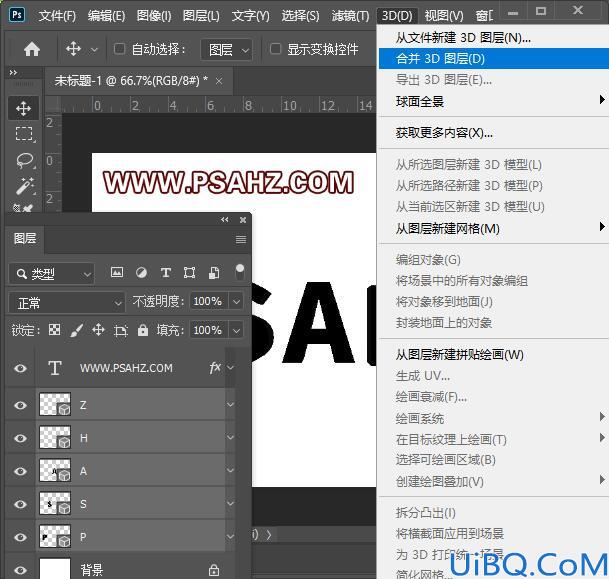Lock position move icon
The width and height of the screenshot is (609, 579).
point(98,330)
